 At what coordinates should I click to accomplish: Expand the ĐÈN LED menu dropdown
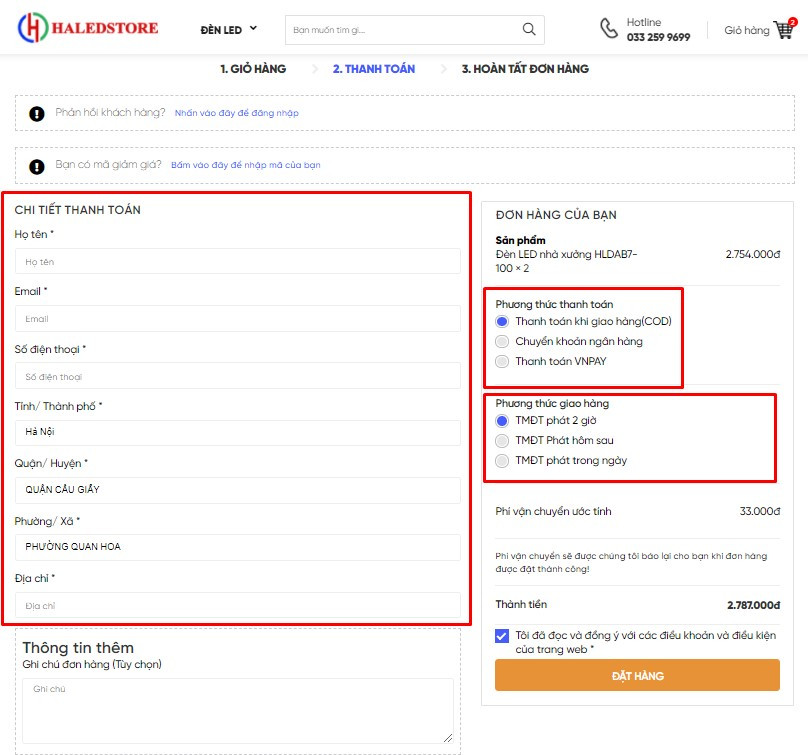(229, 30)
